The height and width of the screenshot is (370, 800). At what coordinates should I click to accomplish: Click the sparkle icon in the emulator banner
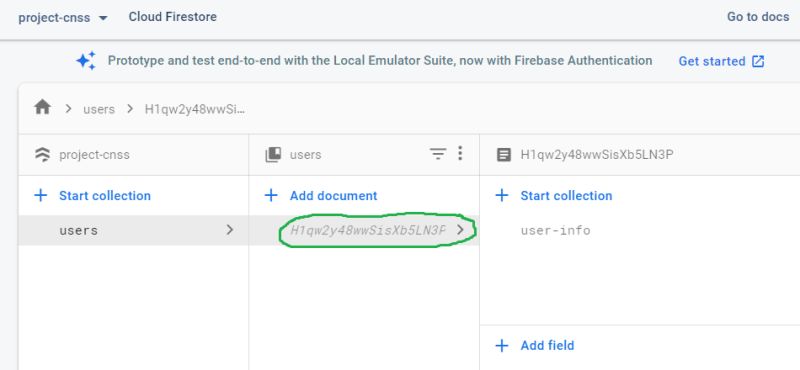[86, 61]
